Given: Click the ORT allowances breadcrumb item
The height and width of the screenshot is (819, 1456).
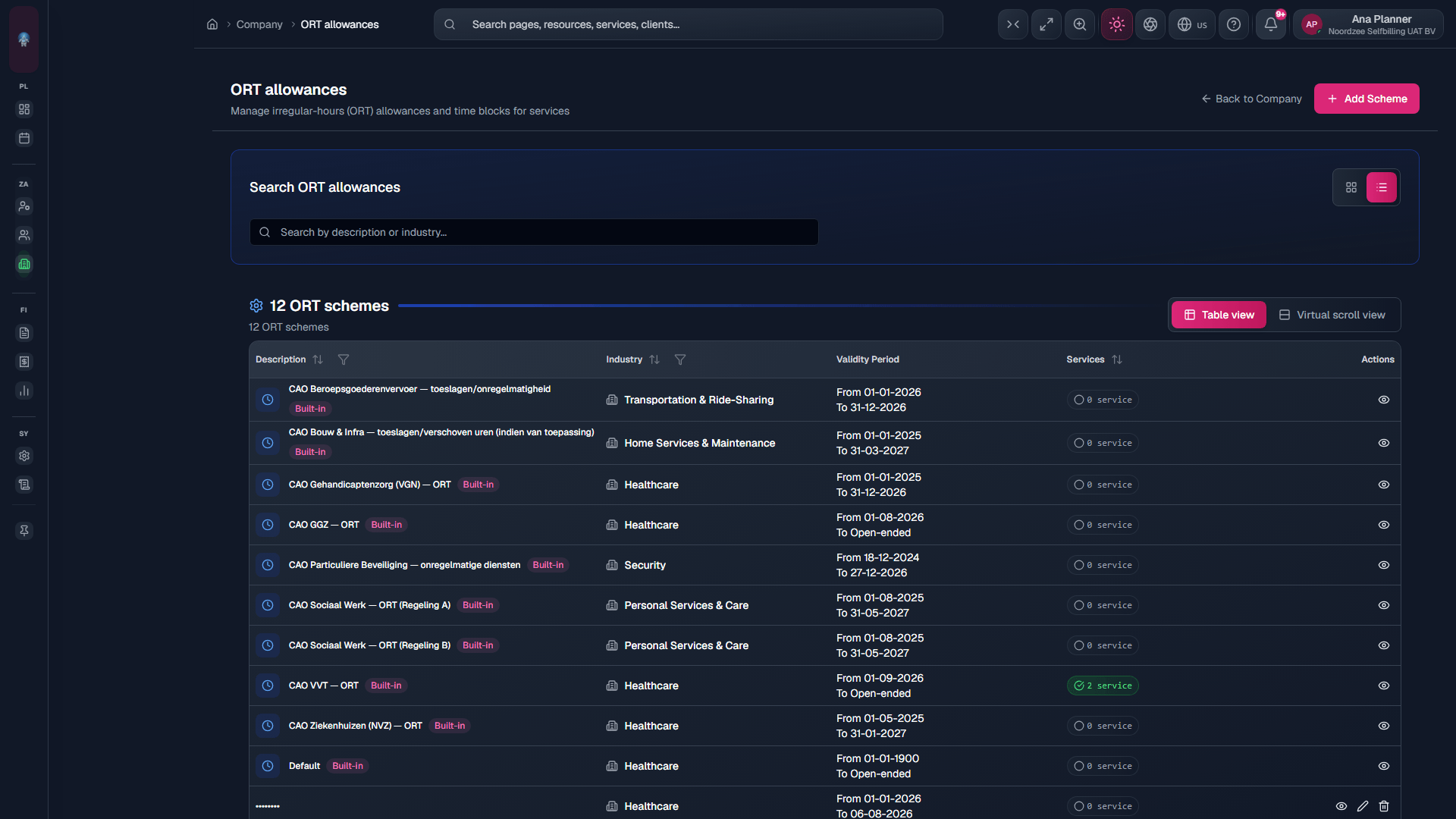Looking at the screenshot, I should pos(340,24).
